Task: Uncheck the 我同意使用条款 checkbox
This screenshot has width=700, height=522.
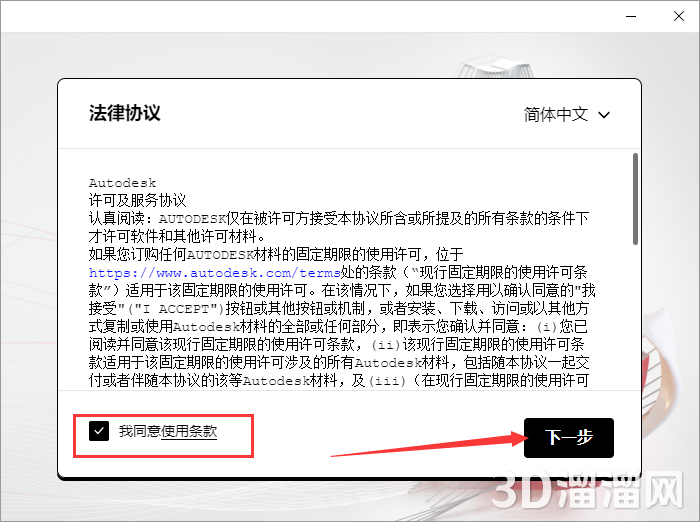Action: pos(99,431)
